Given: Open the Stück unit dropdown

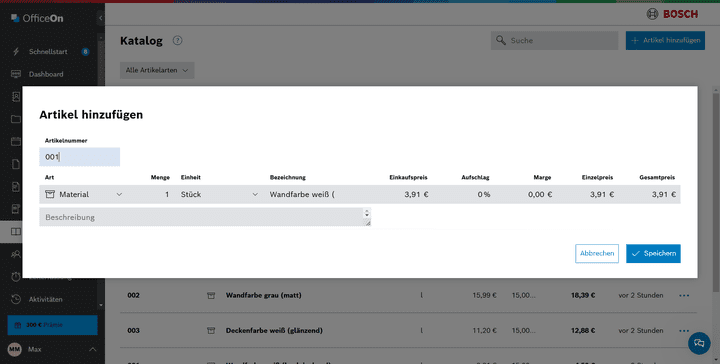Looking at the screenshot, I should (x=219, y=195).
